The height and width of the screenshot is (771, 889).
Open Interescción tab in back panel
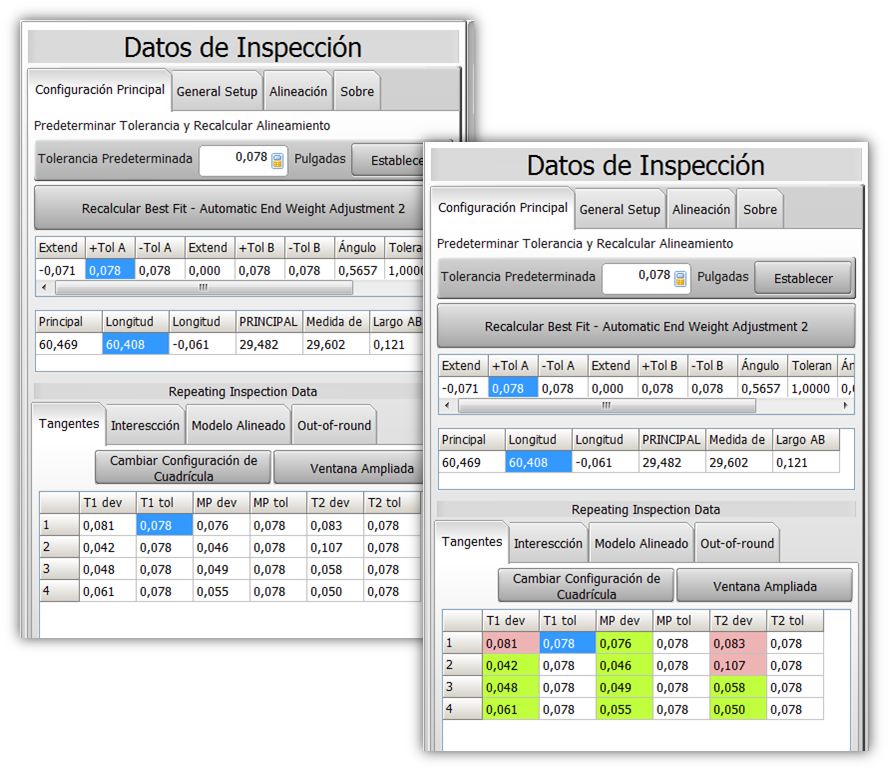click(x=145, y=425)
